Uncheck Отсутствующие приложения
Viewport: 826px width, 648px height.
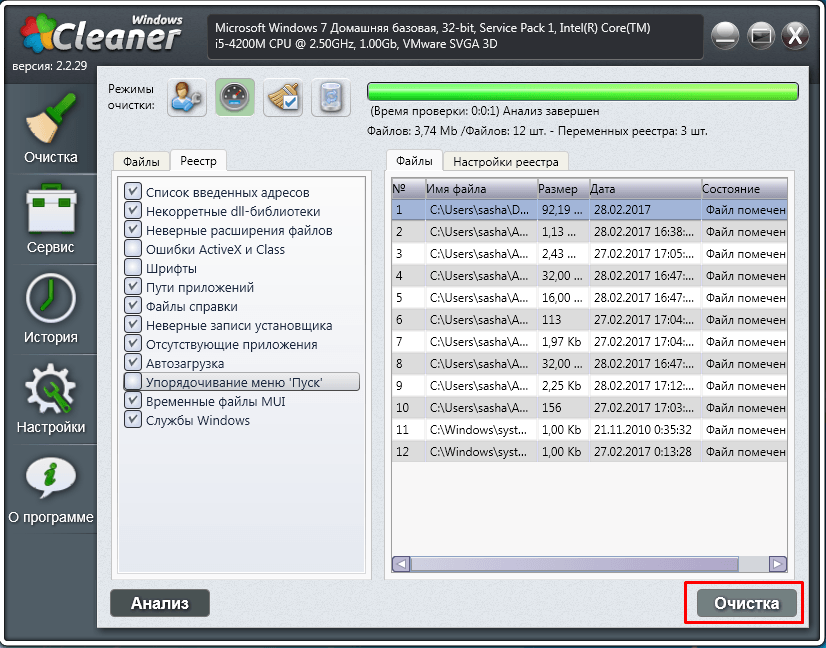coord(133,343)
